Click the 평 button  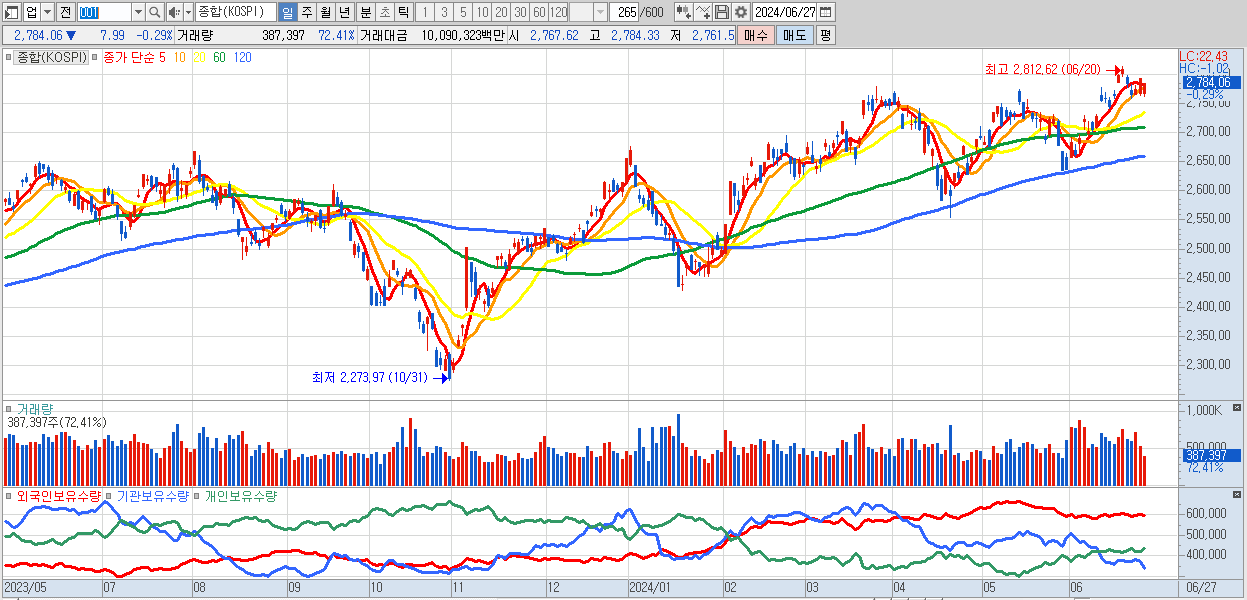(x=825, y=35)
